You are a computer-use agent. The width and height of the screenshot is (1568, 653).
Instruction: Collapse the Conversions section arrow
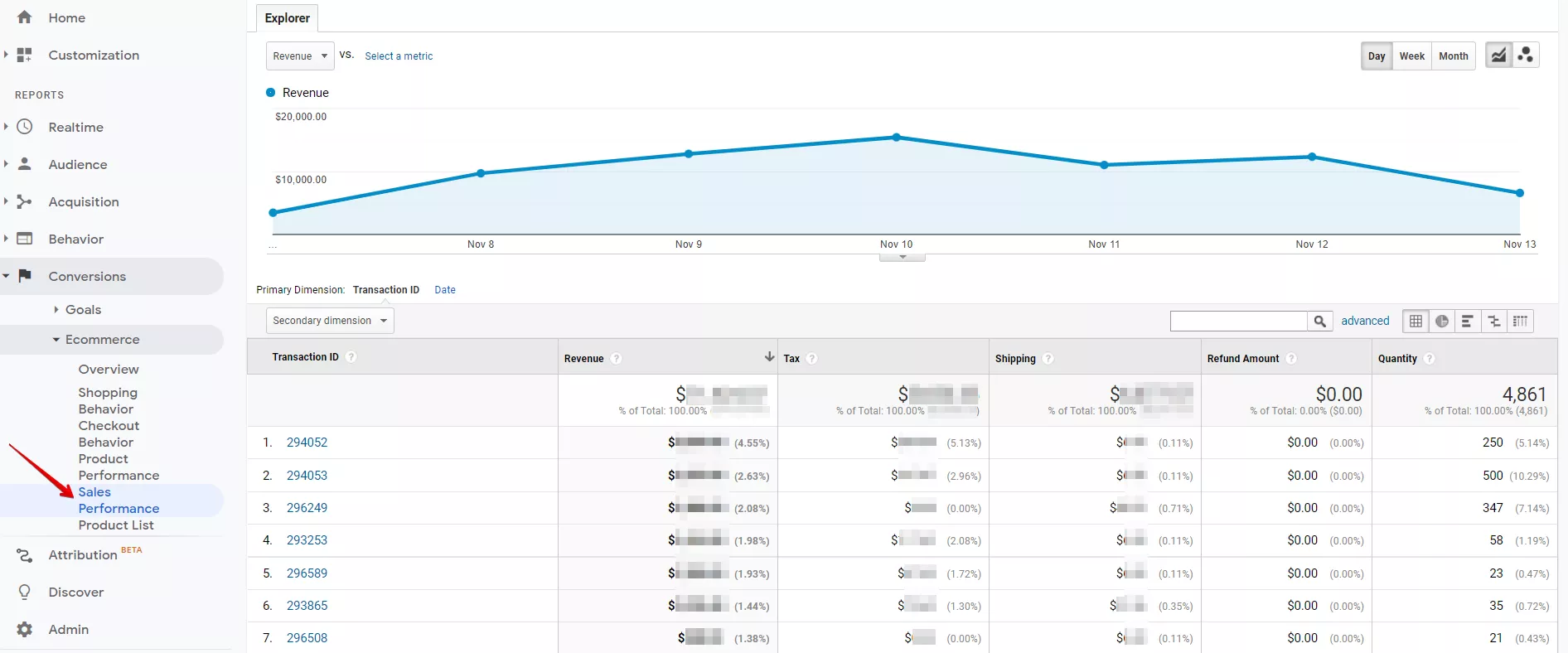[x=6, y=276]
